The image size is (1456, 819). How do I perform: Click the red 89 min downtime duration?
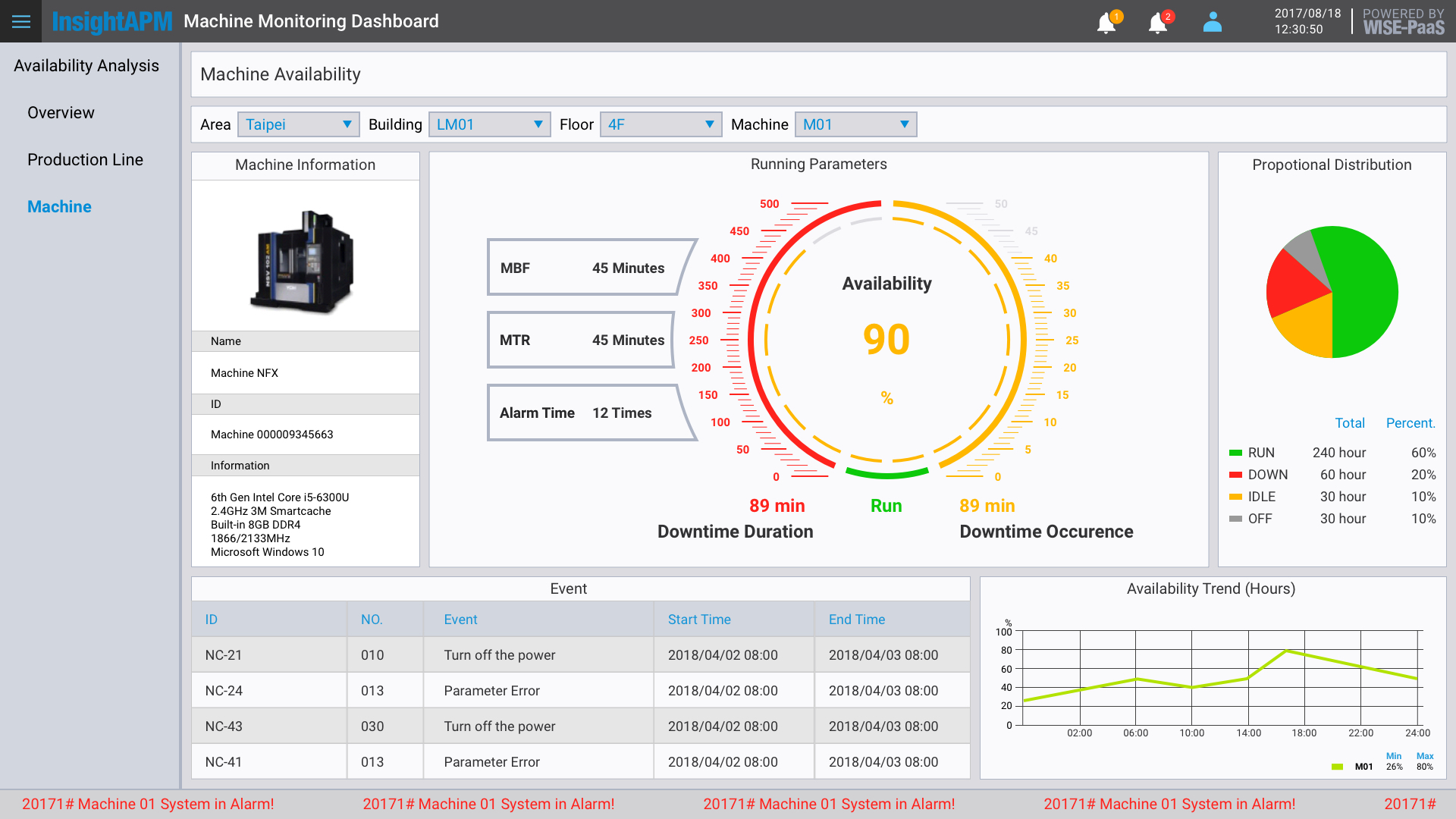pos(777,506)
